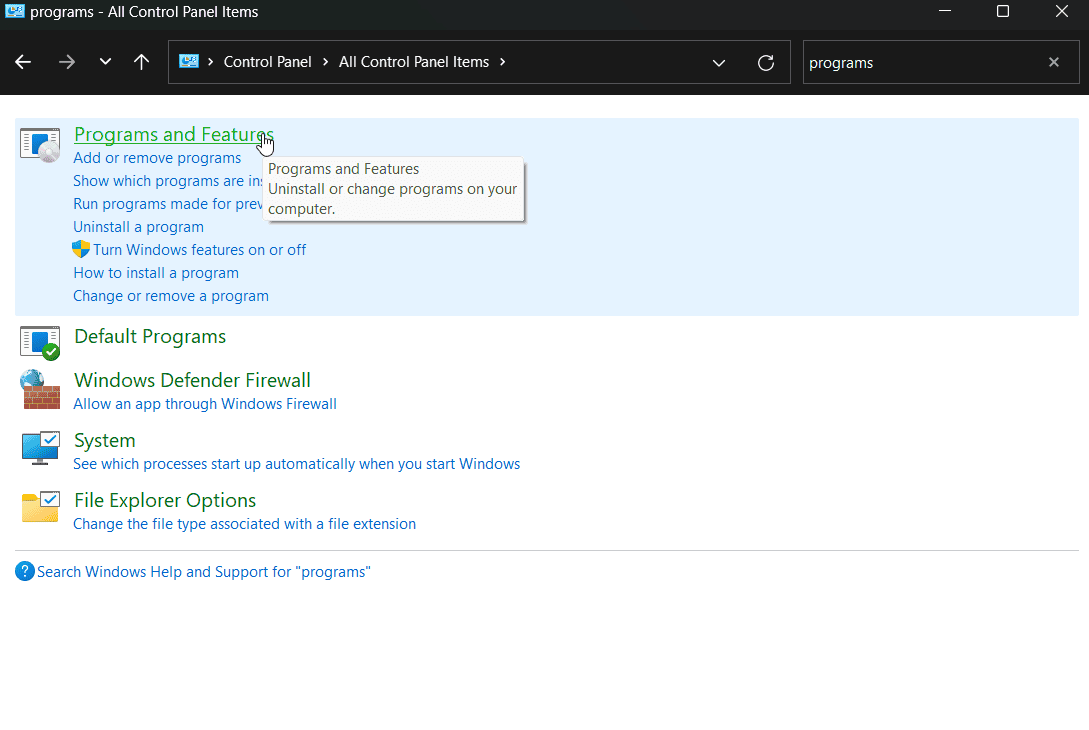1089x730 pixels.
Task: Expand chevron after All Control Panel Items
Action: [502, 62]
